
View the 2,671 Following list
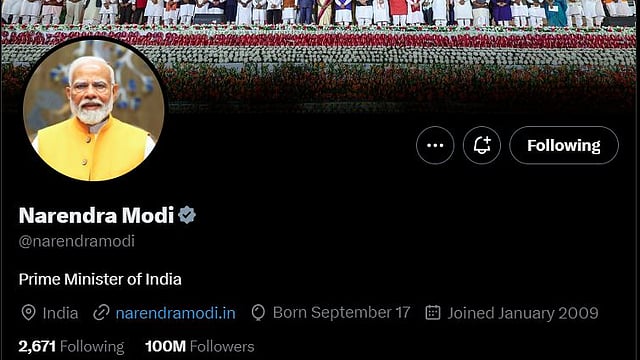point(71,347)
